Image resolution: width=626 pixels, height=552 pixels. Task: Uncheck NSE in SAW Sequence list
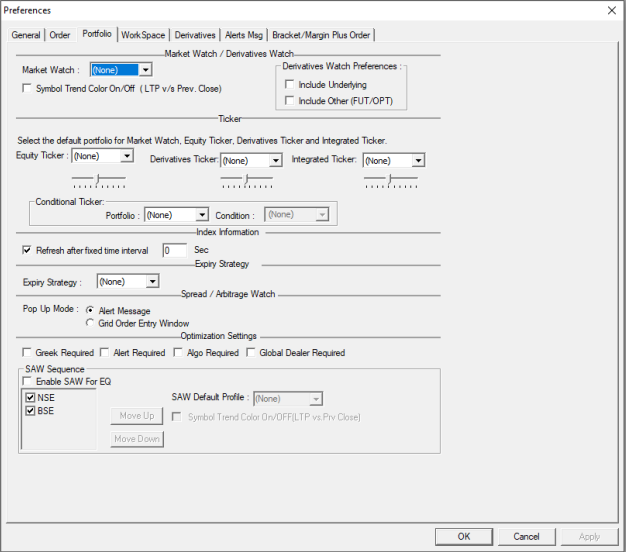pyautogui.click(x=31, y=397)
